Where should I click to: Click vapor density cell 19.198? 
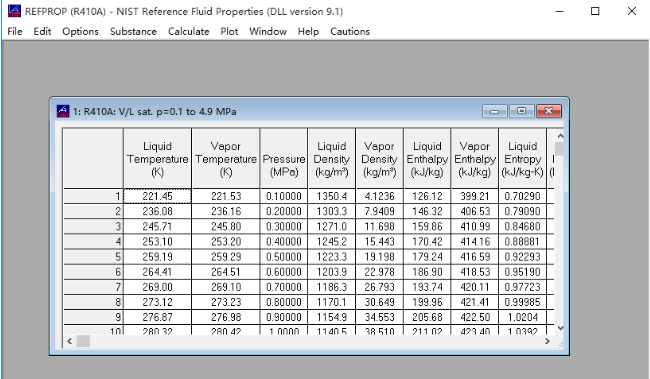[379, 257]
